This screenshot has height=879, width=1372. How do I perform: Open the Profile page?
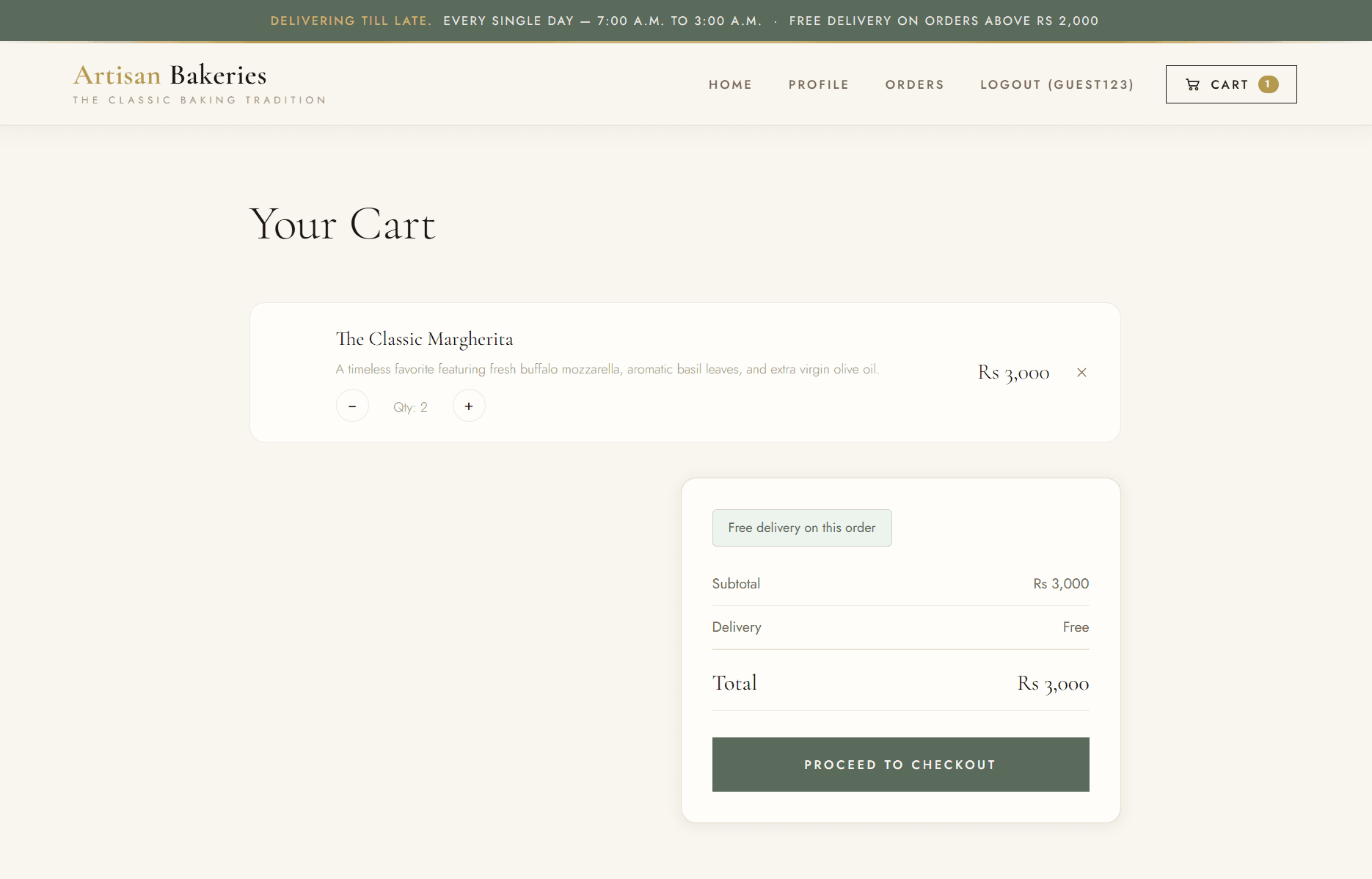tap(819, 84)
